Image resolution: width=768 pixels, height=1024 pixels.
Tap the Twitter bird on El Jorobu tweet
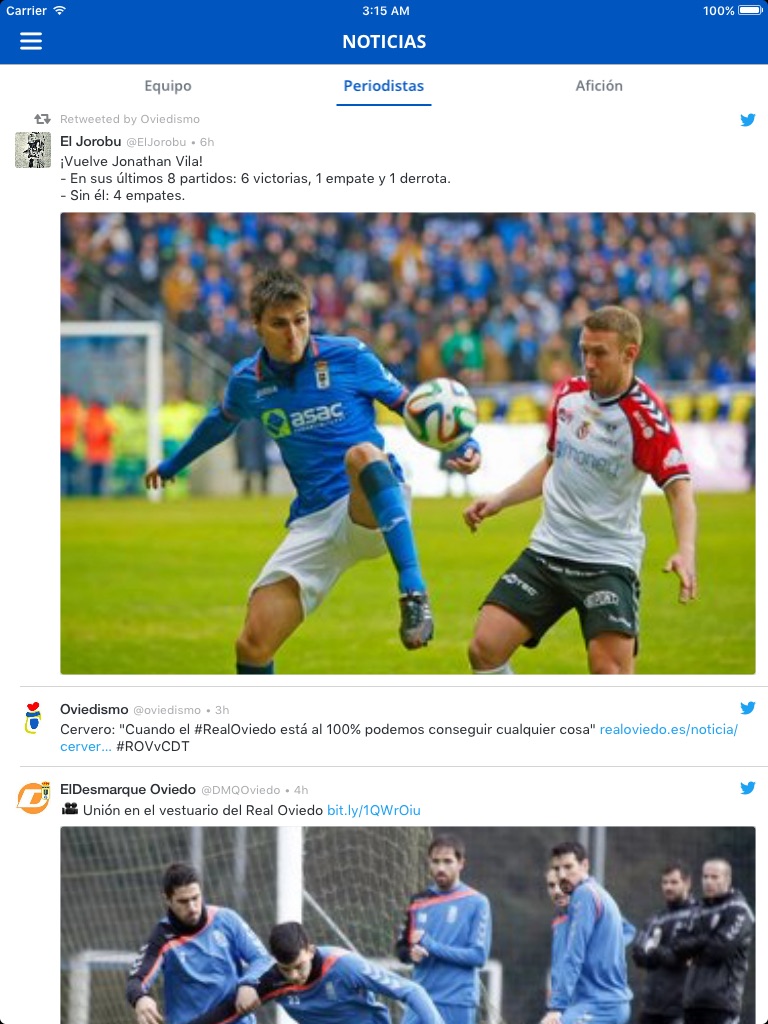coord(748,120)
